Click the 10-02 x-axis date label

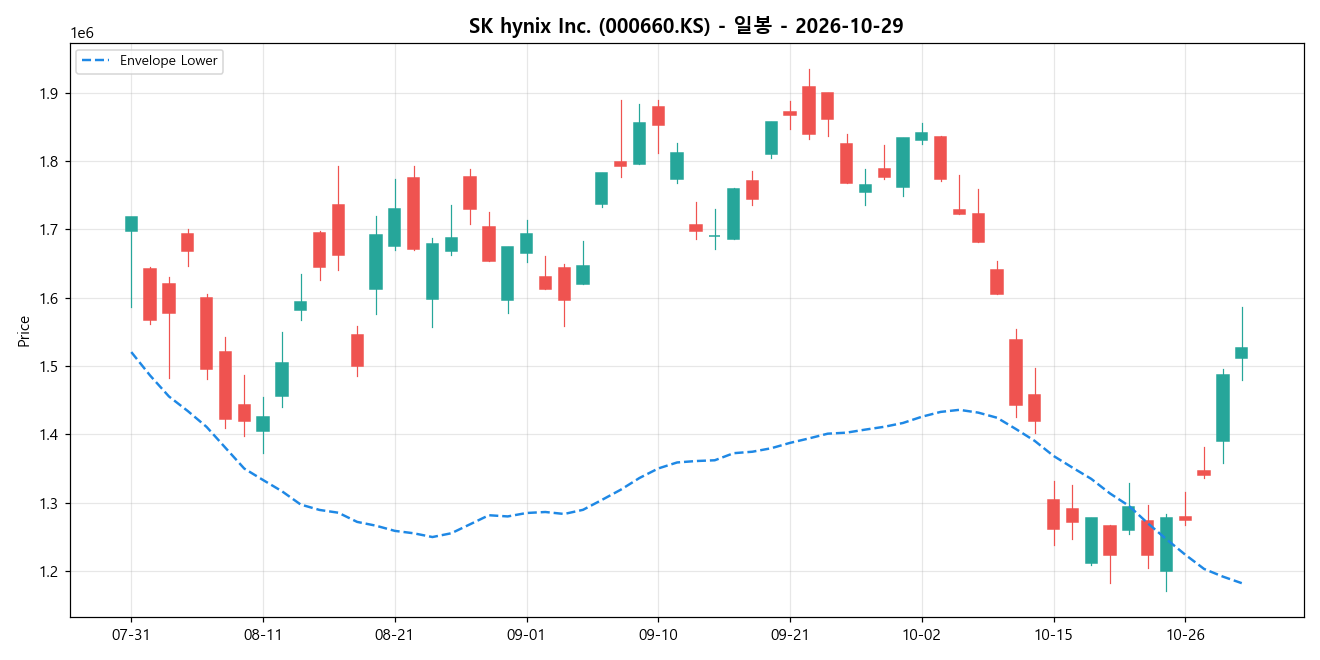pos(921,633)
